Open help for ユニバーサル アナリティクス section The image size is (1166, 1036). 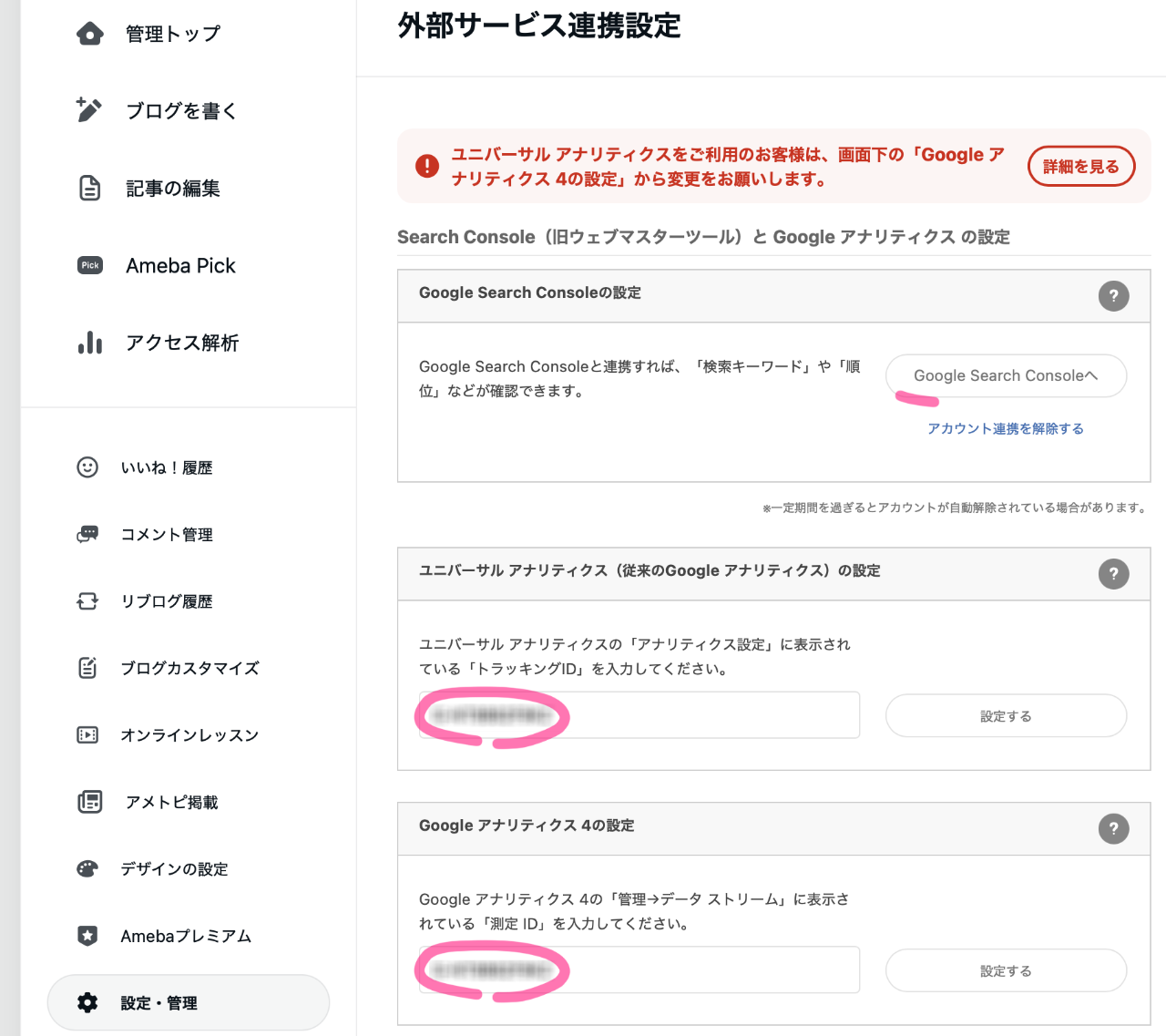pos(1113,574)
